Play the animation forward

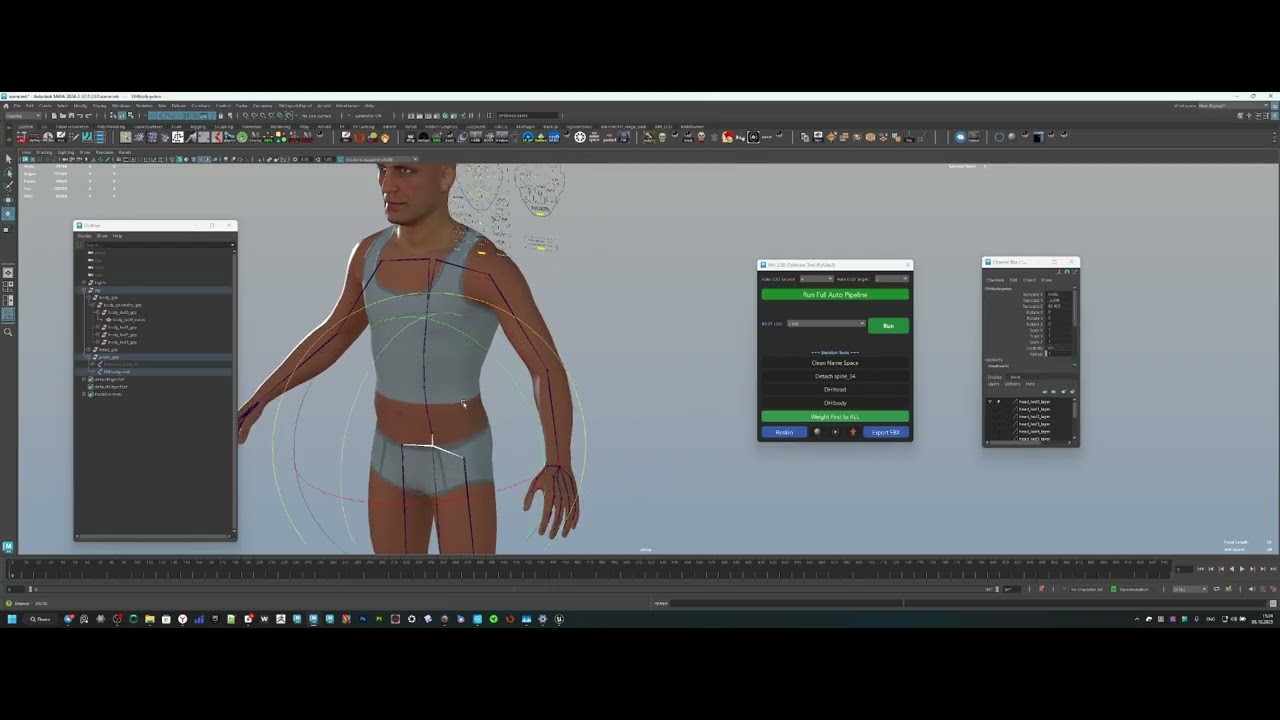pyautogui.click(x=1242, y=569)
